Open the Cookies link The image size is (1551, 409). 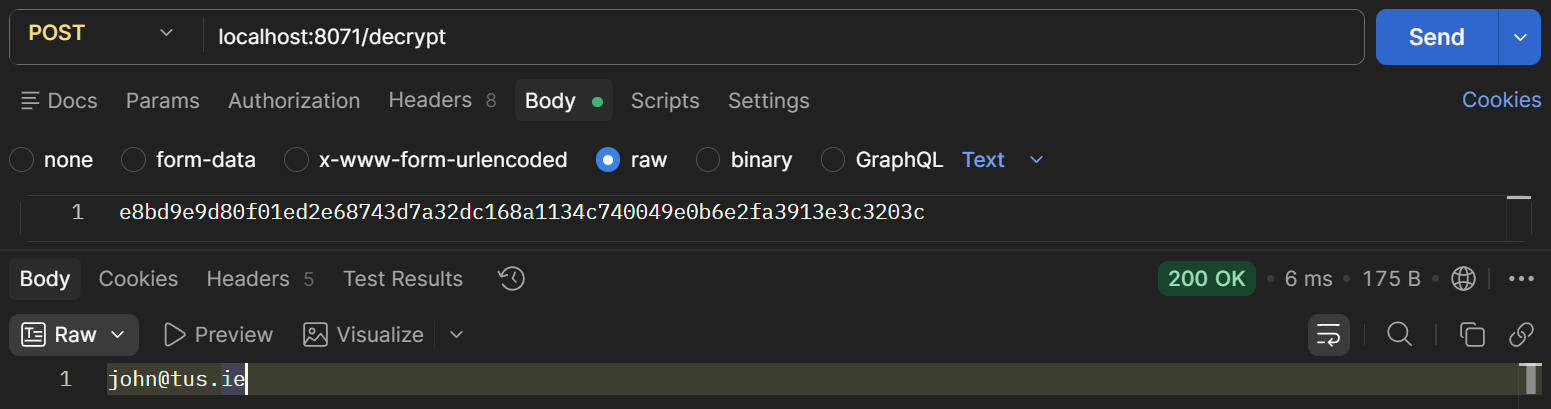click(x=1501, y=100)
